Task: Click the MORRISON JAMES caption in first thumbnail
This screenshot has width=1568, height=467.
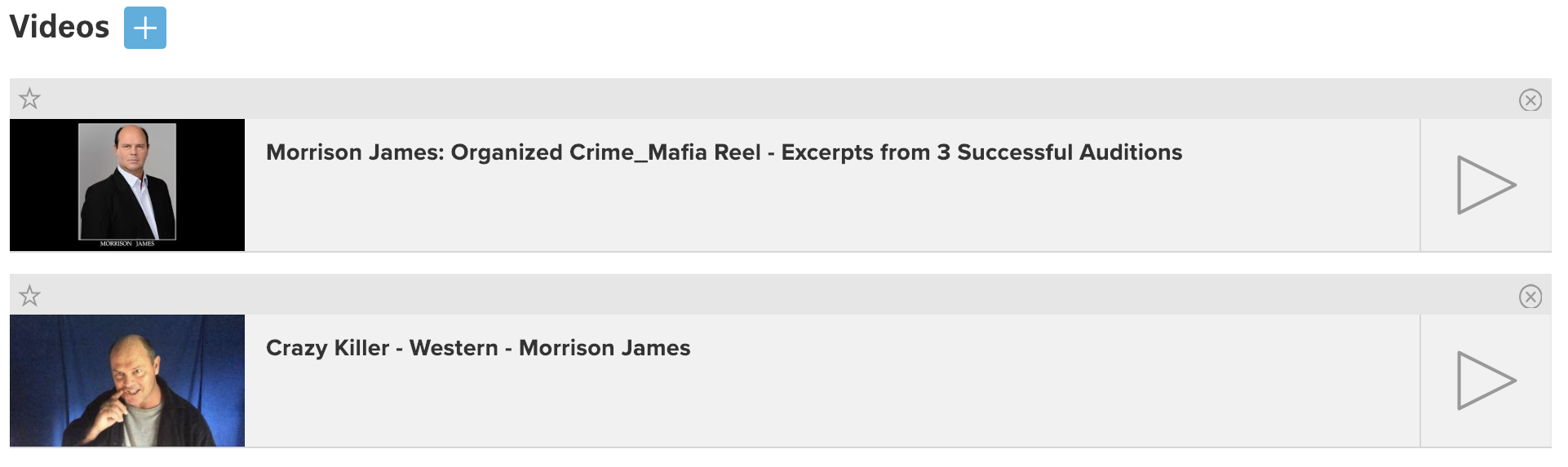Action: (x=127, y=244)
